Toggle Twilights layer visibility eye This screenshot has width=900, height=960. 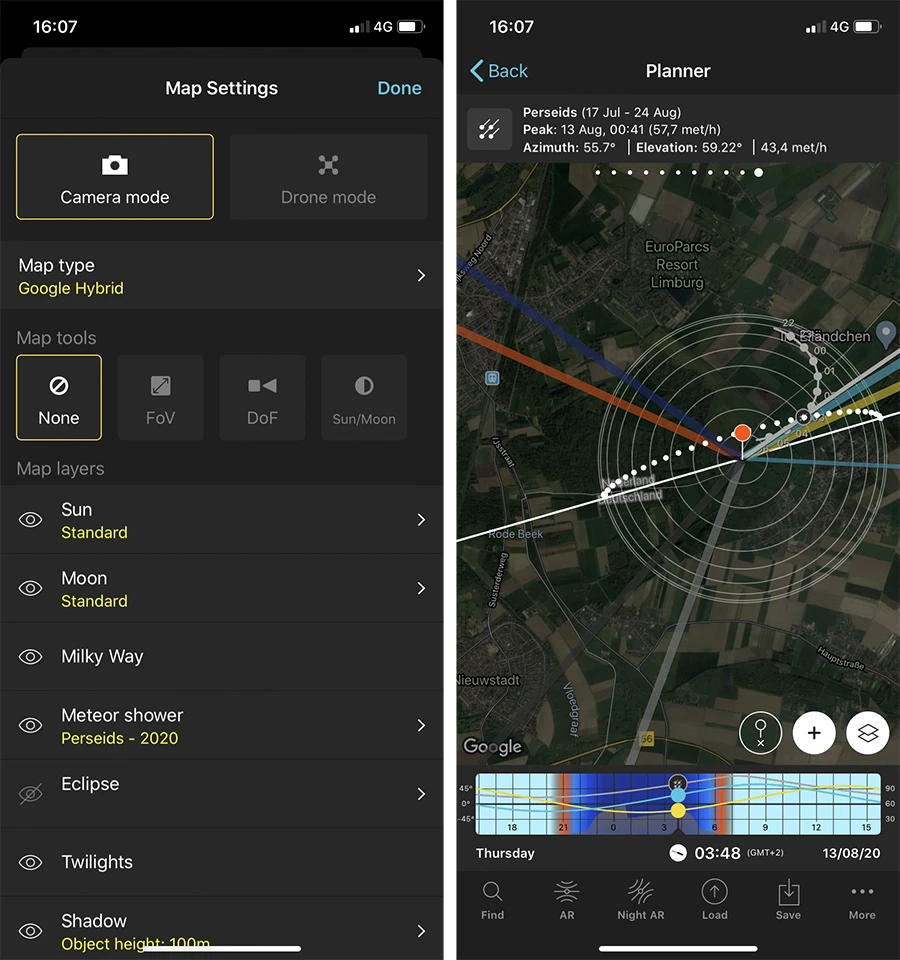[x=31, y=863]
